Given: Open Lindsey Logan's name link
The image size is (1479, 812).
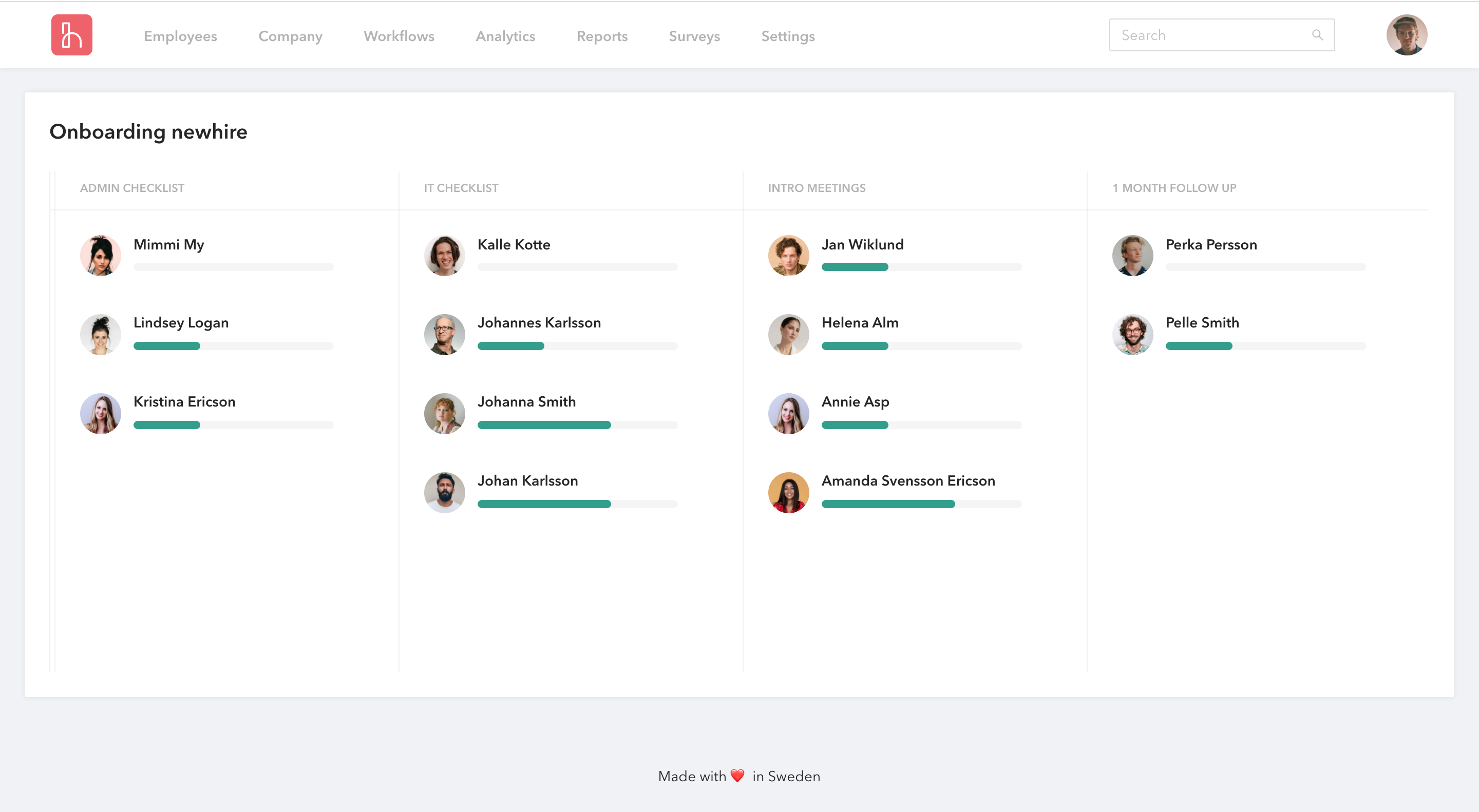Looking at the screenshot, I should 181,322.
